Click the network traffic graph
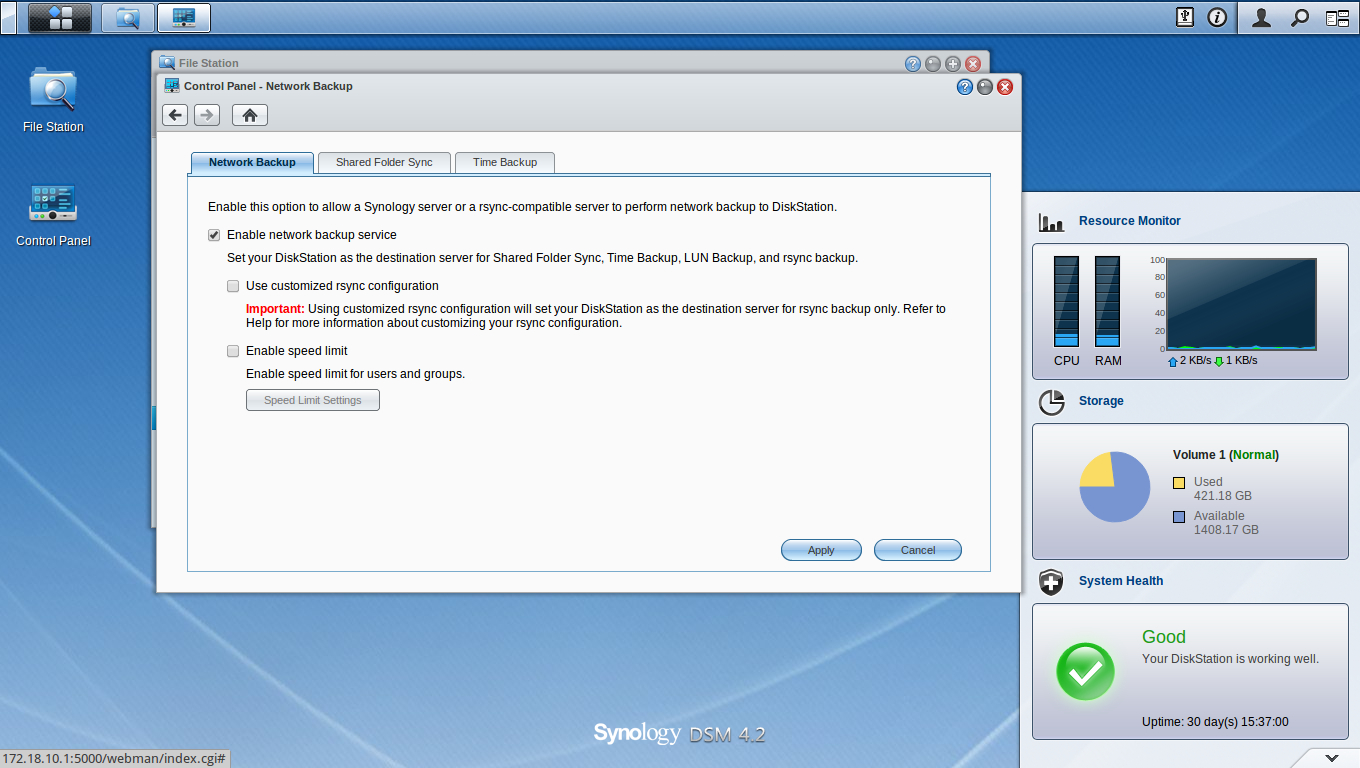The height and width of the screenshot is (768, 1360). [x=1241, y=303]
